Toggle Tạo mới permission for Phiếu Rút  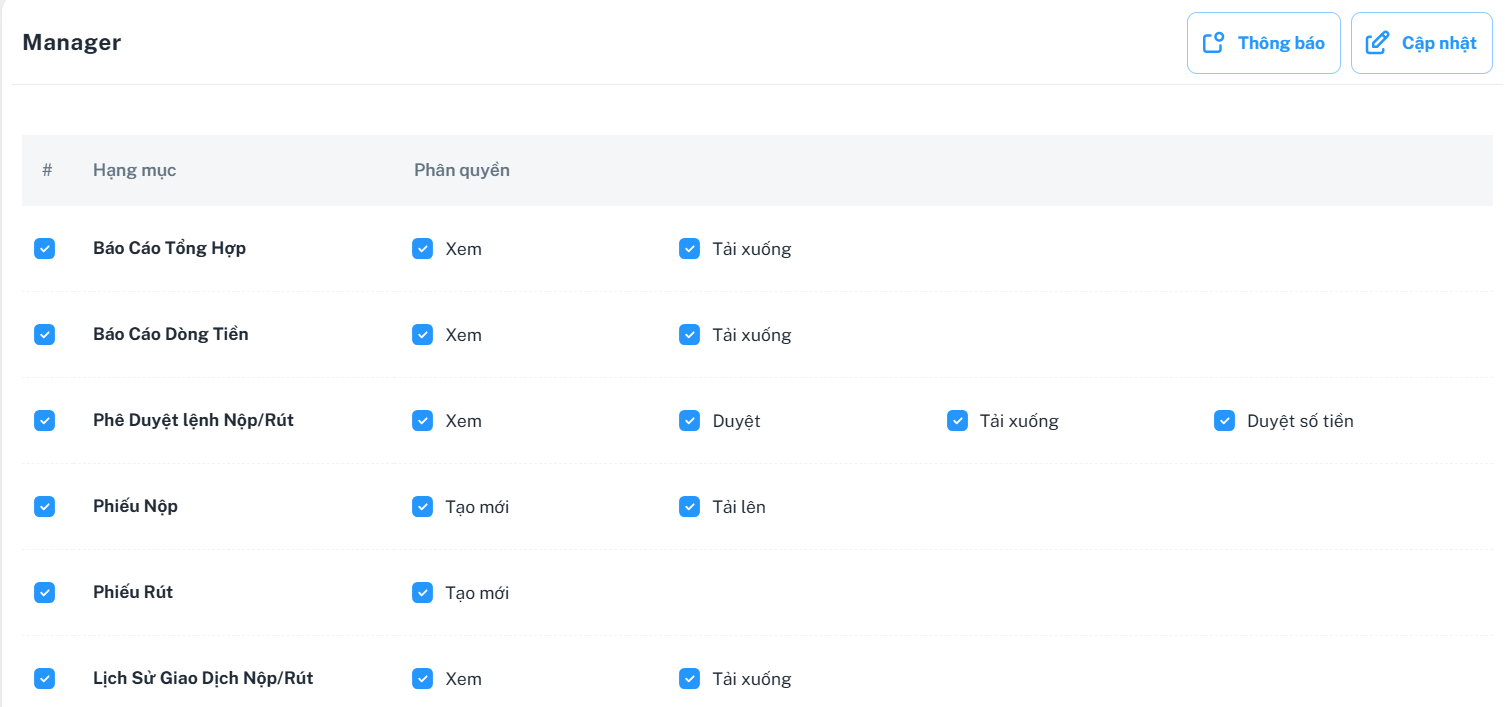coord(422,593)
